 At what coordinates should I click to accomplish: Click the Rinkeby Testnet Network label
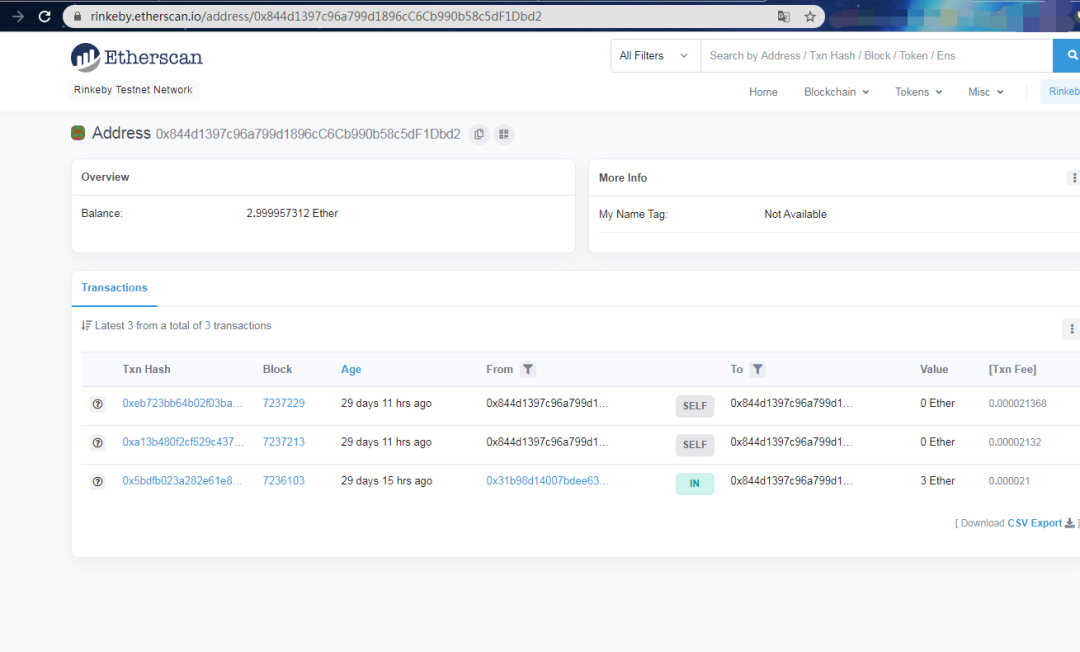point(133,90)
